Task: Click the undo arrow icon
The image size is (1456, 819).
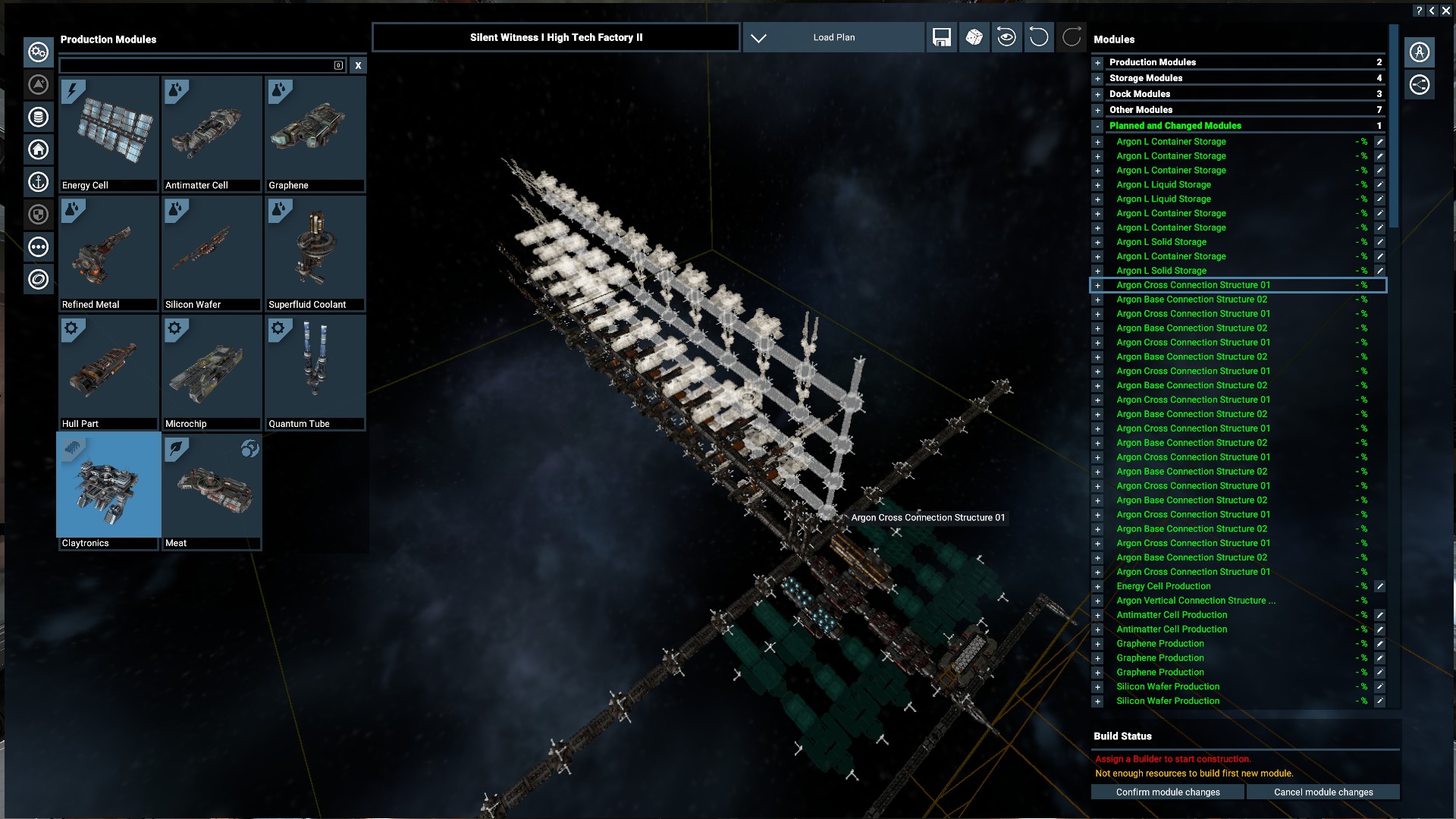Action: point(1039,37)
